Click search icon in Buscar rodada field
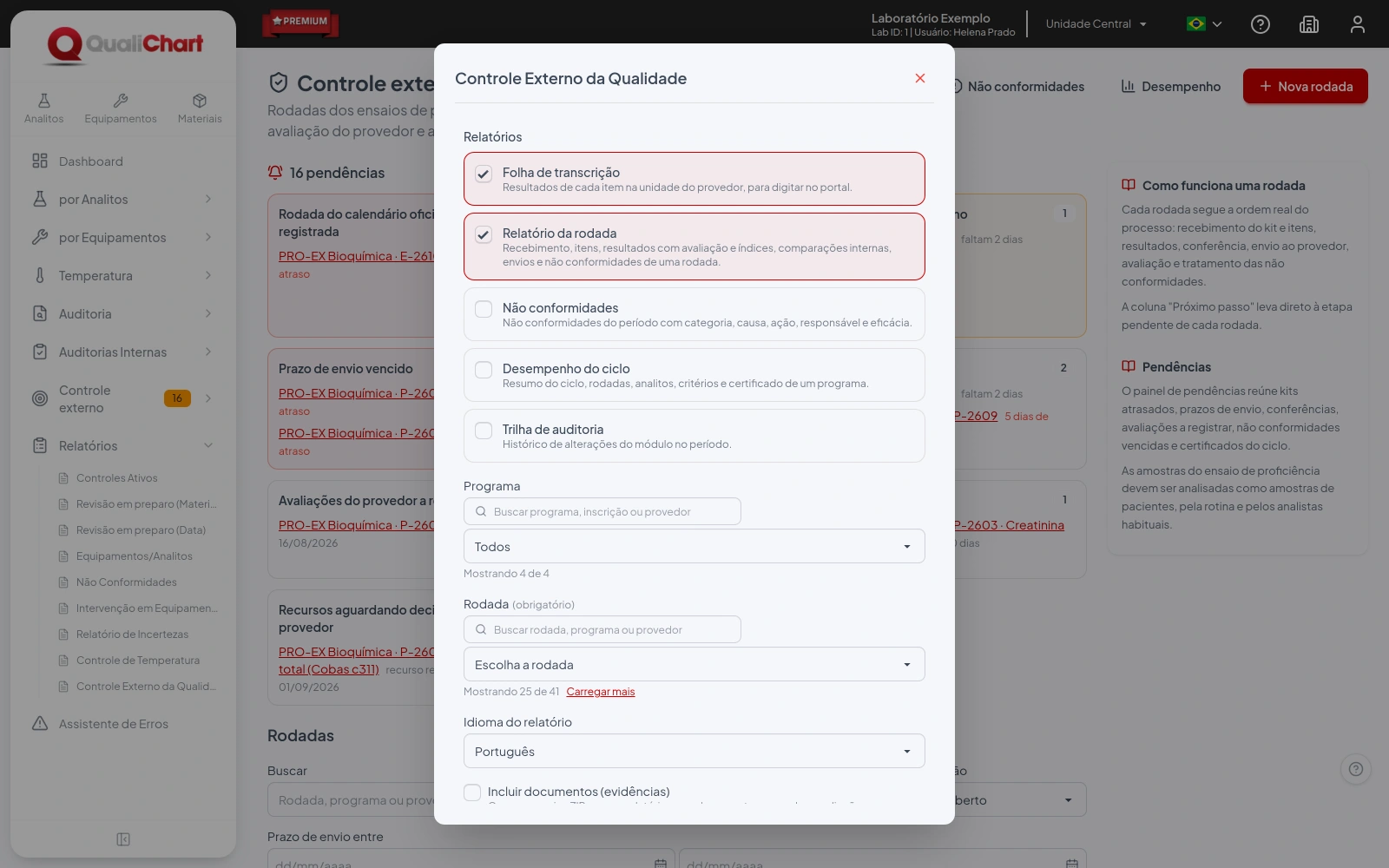1389x868 pixels. pos(481,629)
